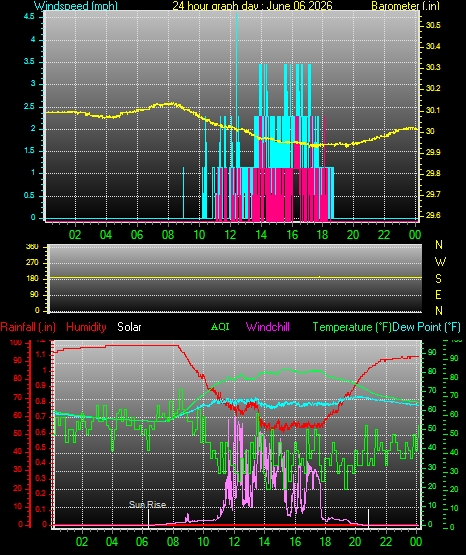Select the Dew Point (°F) legend label
This screenshot has height=555, width=466.
[426, 327]
